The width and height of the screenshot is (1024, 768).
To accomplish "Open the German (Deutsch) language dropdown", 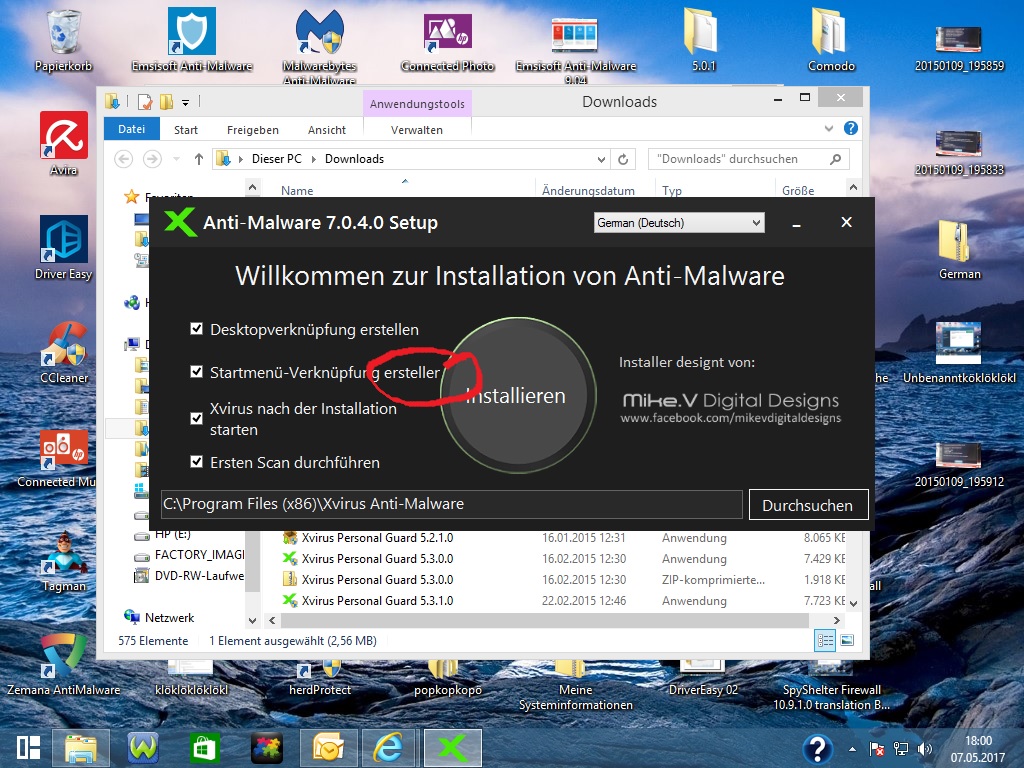I will point(679,223).
